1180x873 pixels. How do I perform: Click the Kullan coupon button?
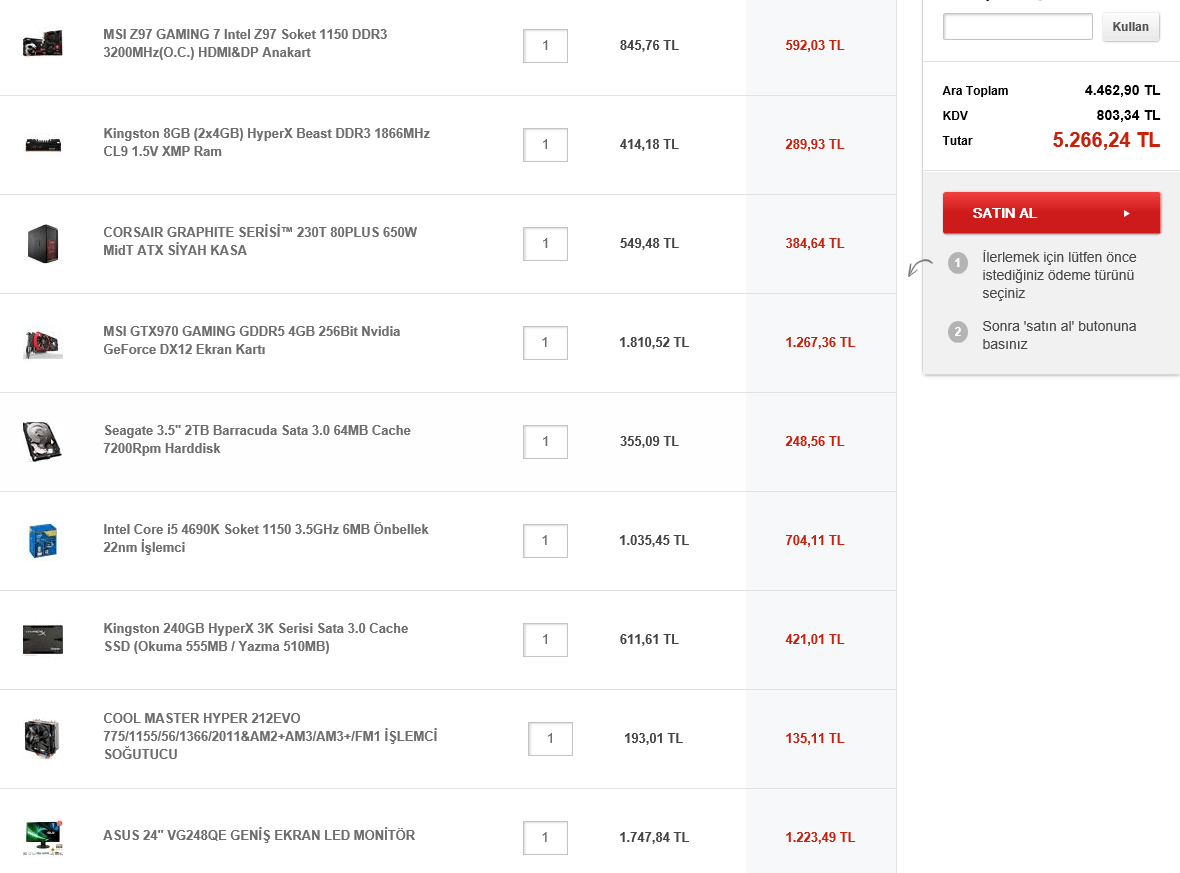1131,27
